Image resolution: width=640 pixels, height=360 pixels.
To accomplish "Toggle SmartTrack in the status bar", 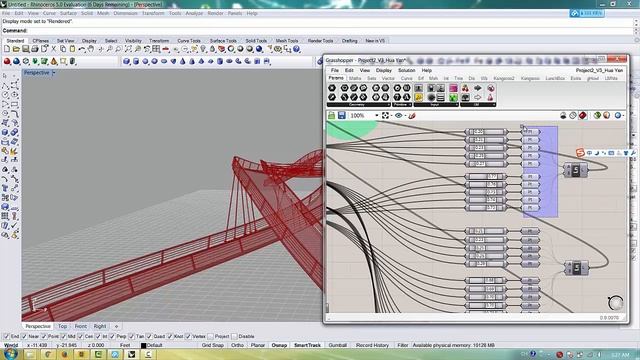I will [x=307, y=345].
